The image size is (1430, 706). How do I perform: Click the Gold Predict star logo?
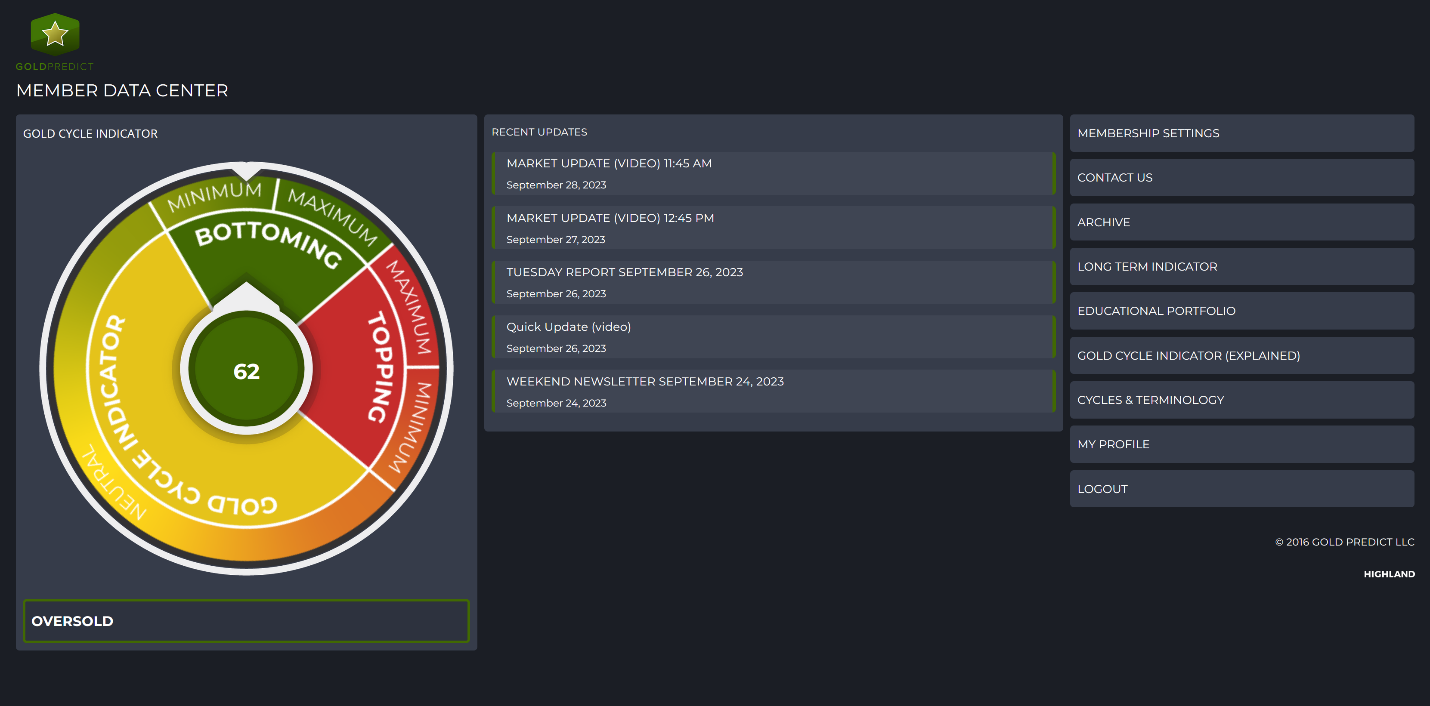(x=55, y=36)
